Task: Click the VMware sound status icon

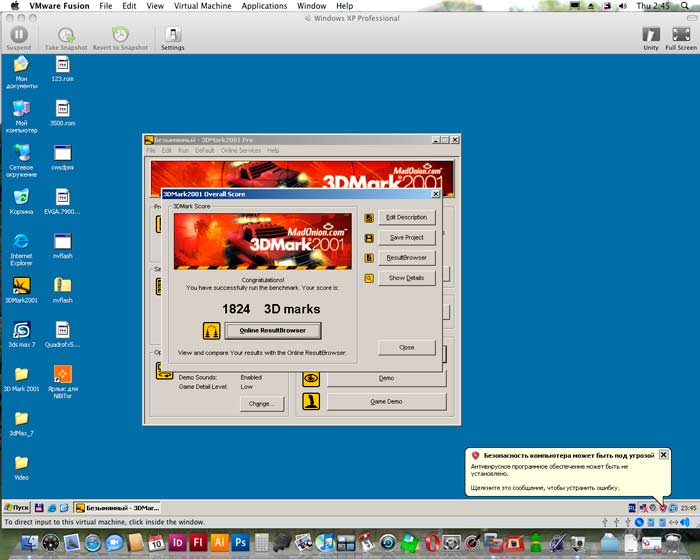Action: (x=684, y=522)
